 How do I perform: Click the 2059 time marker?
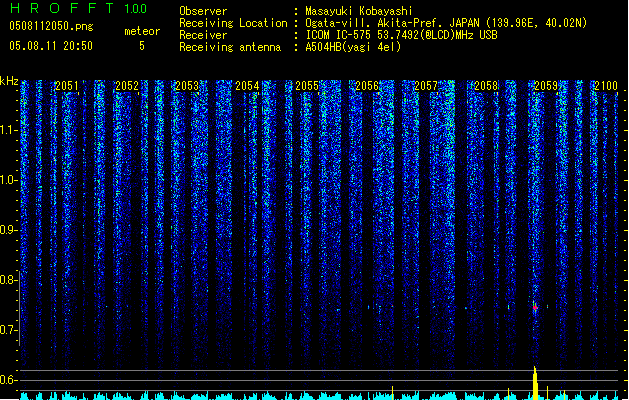point(546,85)
